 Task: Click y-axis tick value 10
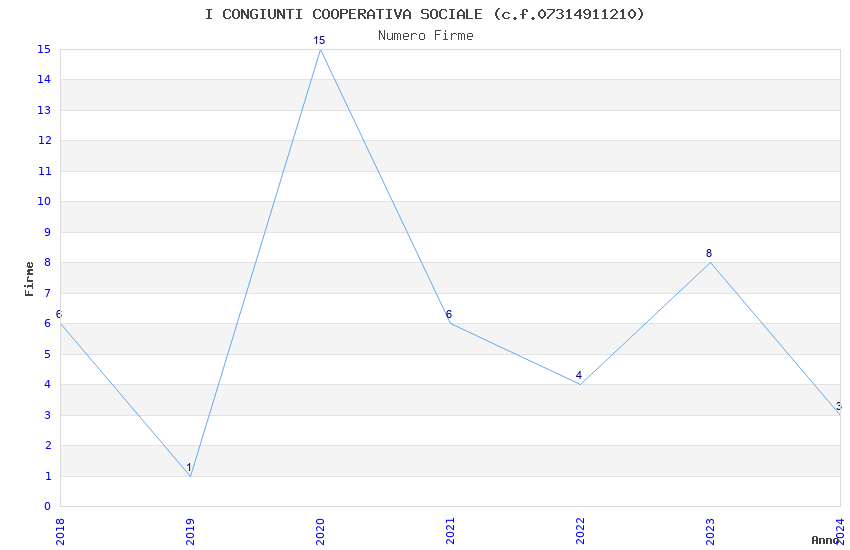(x=44, y=202)
